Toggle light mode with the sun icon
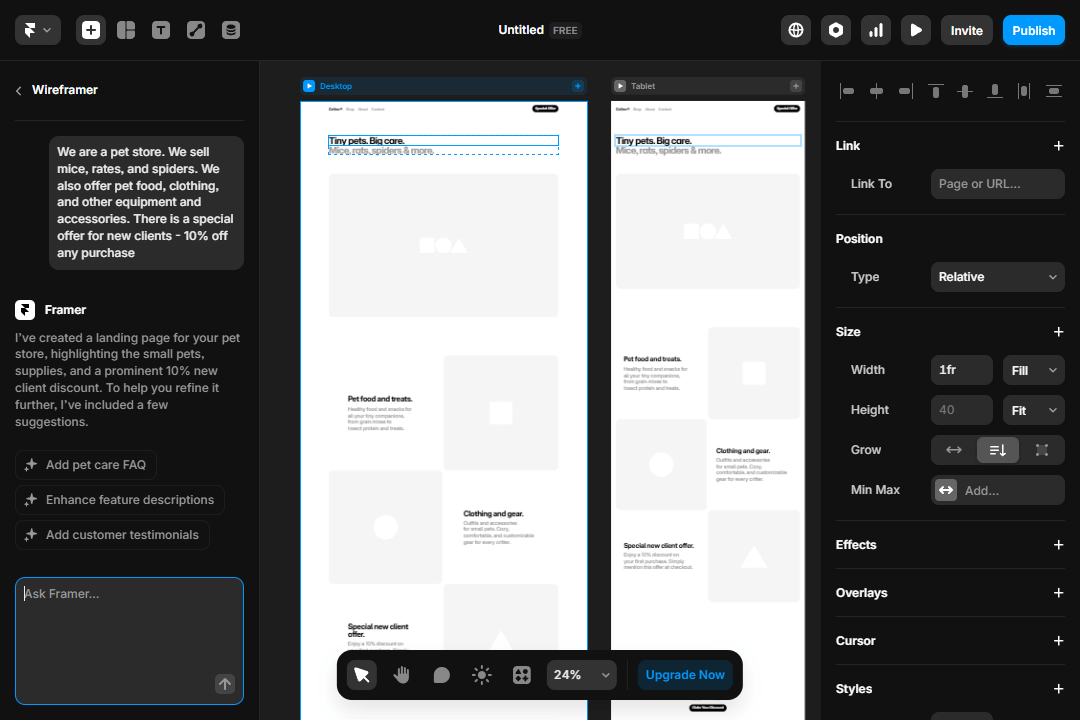Viewport: 1080px width, 720px height. (482, 675)
